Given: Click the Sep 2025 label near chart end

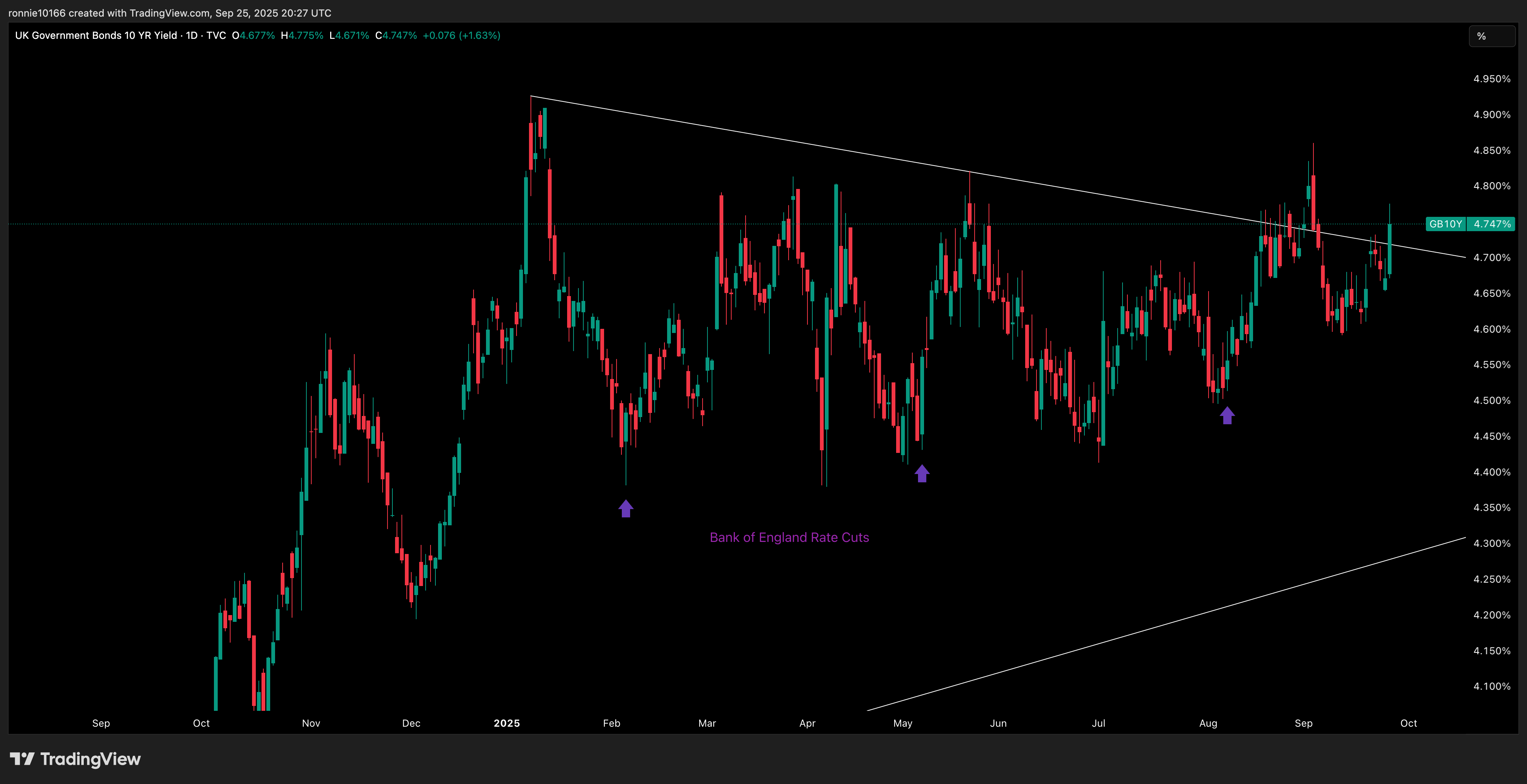Looking at the screenshot, I should (x=1304, y=723).
